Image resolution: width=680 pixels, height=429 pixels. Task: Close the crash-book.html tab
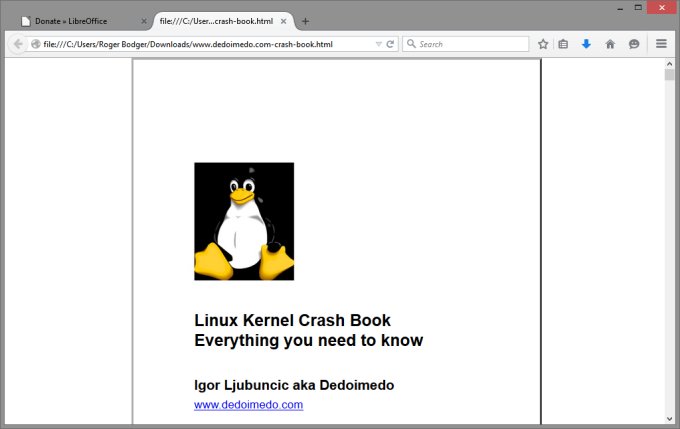[x=283, y=21]
